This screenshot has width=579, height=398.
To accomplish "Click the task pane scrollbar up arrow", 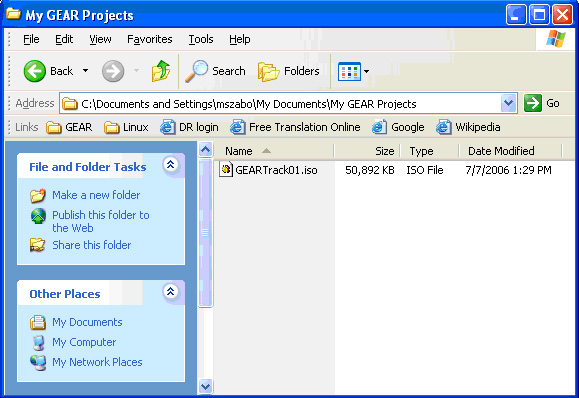I will click(205, 150).
